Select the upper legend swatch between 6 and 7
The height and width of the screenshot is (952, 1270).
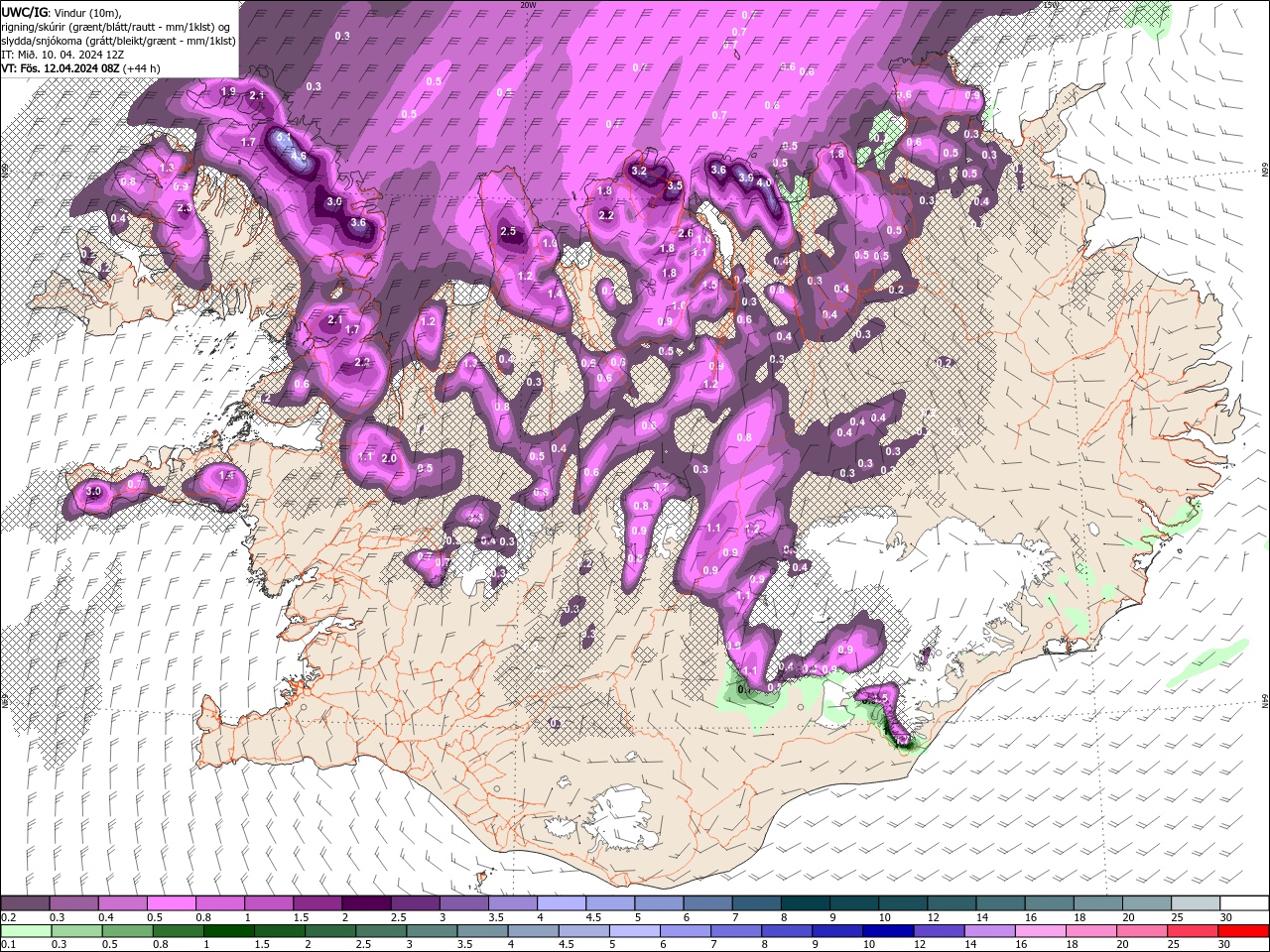pyautogui.click(x=706, y=903)
